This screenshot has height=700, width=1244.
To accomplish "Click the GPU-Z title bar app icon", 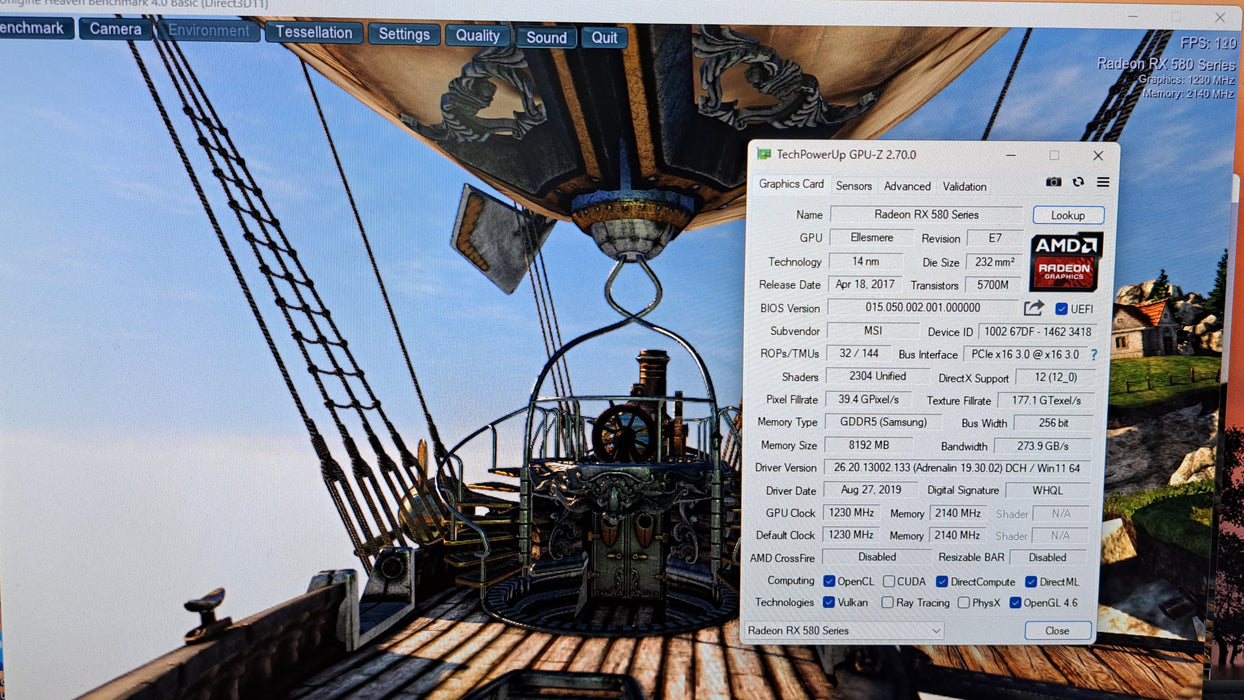I will (x=764, y=154).
